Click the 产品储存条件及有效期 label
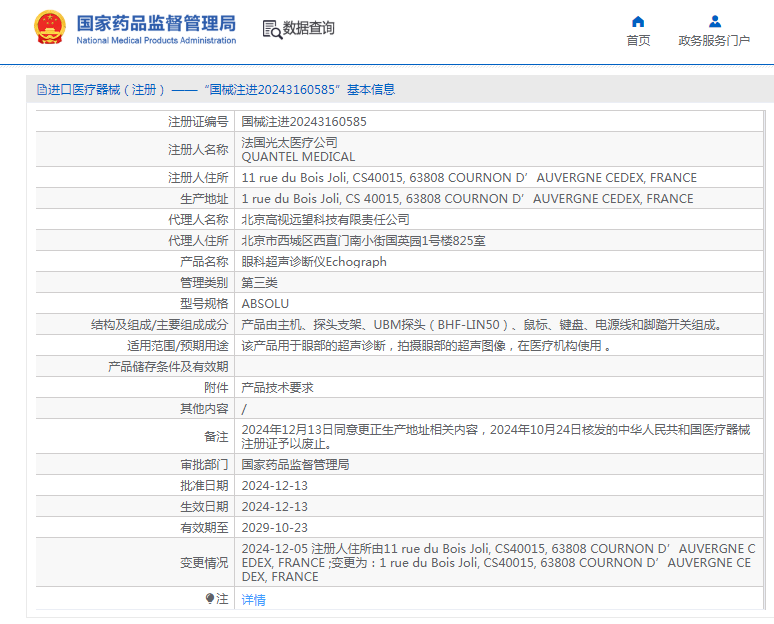The height and width of the screenshot is (624, 774). point(168,367)
